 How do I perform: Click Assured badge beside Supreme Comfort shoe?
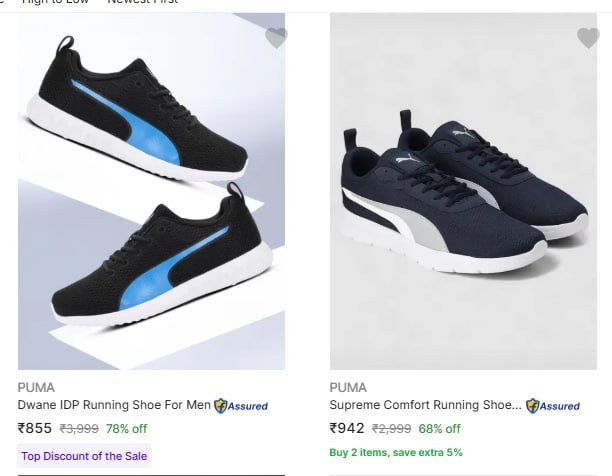click(x=553, y=406)
